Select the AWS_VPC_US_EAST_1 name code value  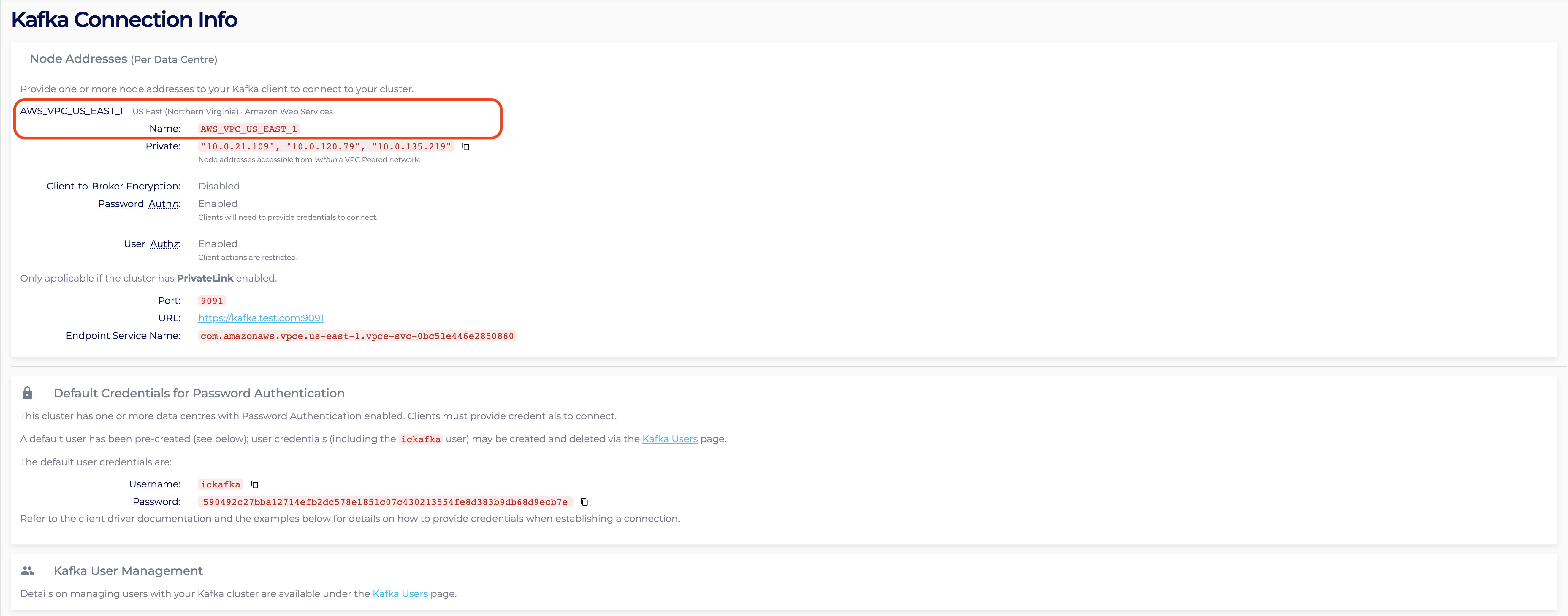[x=249, y=129]
